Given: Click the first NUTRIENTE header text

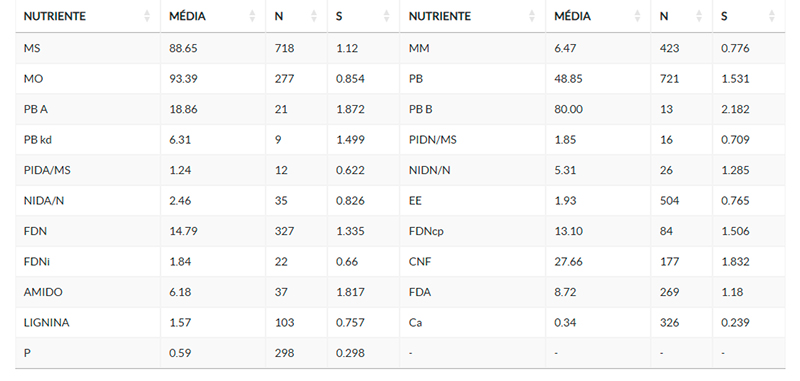Looking at the screenshot, I should click(x=55, y=16).
